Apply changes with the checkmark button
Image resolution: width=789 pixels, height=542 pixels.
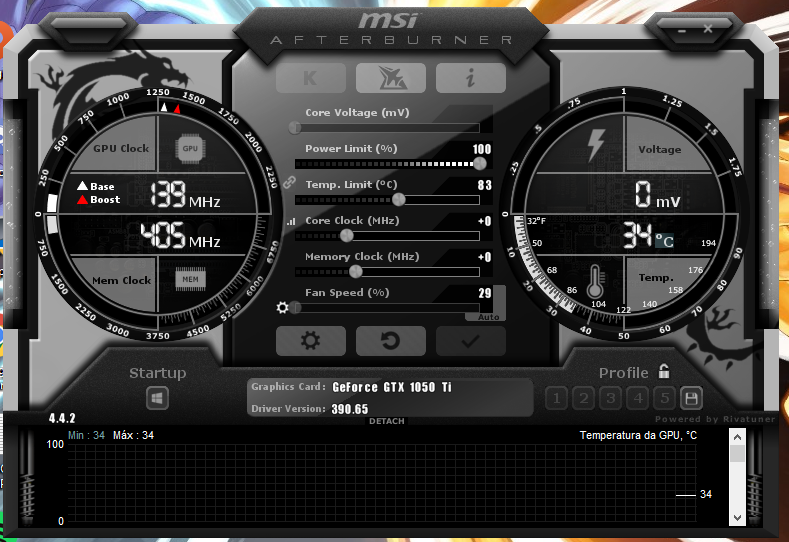[470, 341]
